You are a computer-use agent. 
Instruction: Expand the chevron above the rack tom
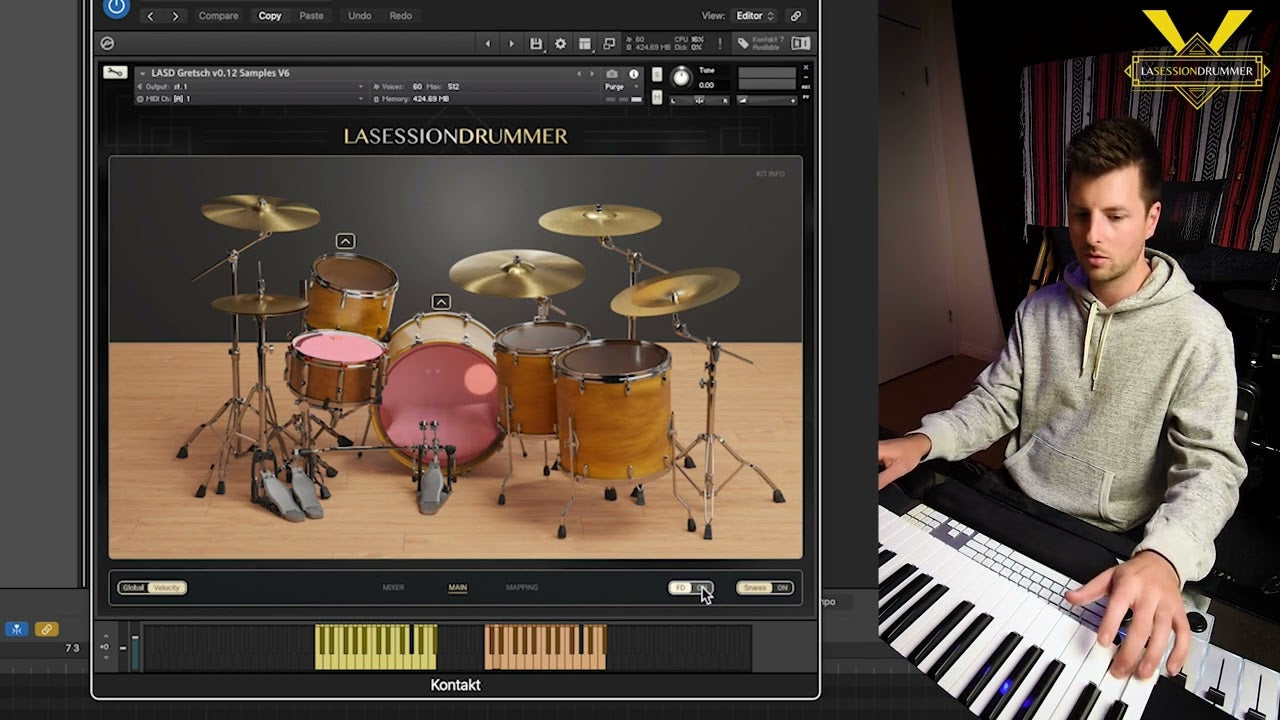coord(345,241)
